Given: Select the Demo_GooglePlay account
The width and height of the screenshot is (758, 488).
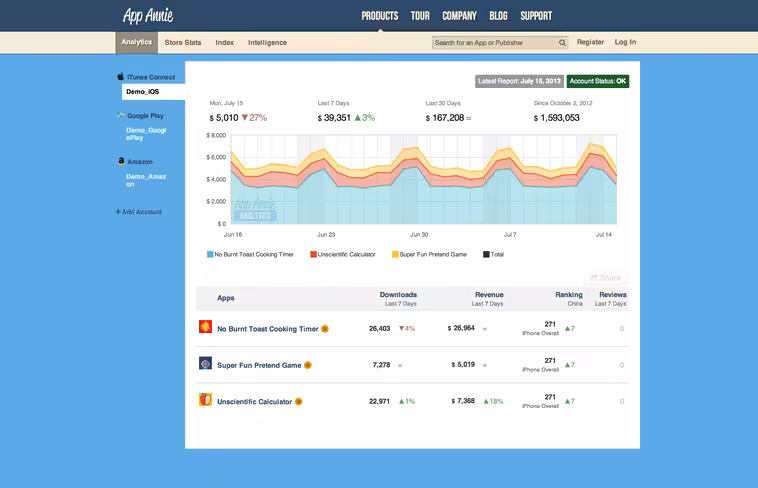Looking at the screenshot, I should [146, 134].
